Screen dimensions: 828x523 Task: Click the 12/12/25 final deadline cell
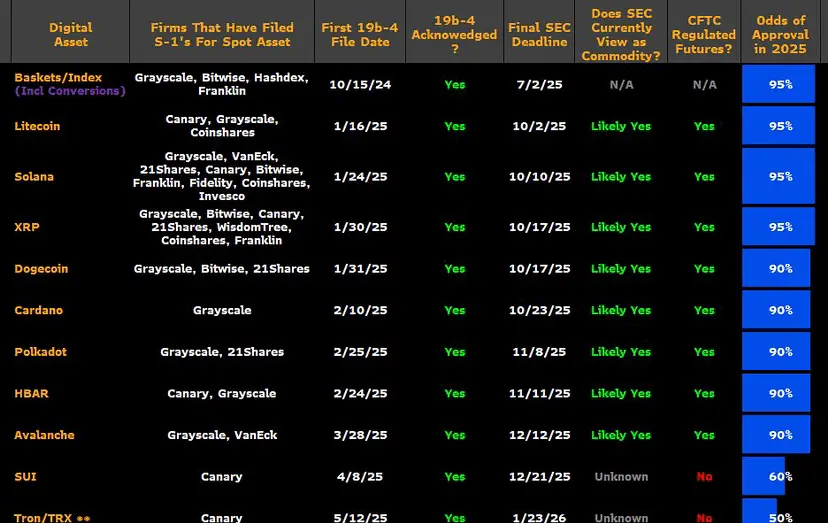(539, 435)
